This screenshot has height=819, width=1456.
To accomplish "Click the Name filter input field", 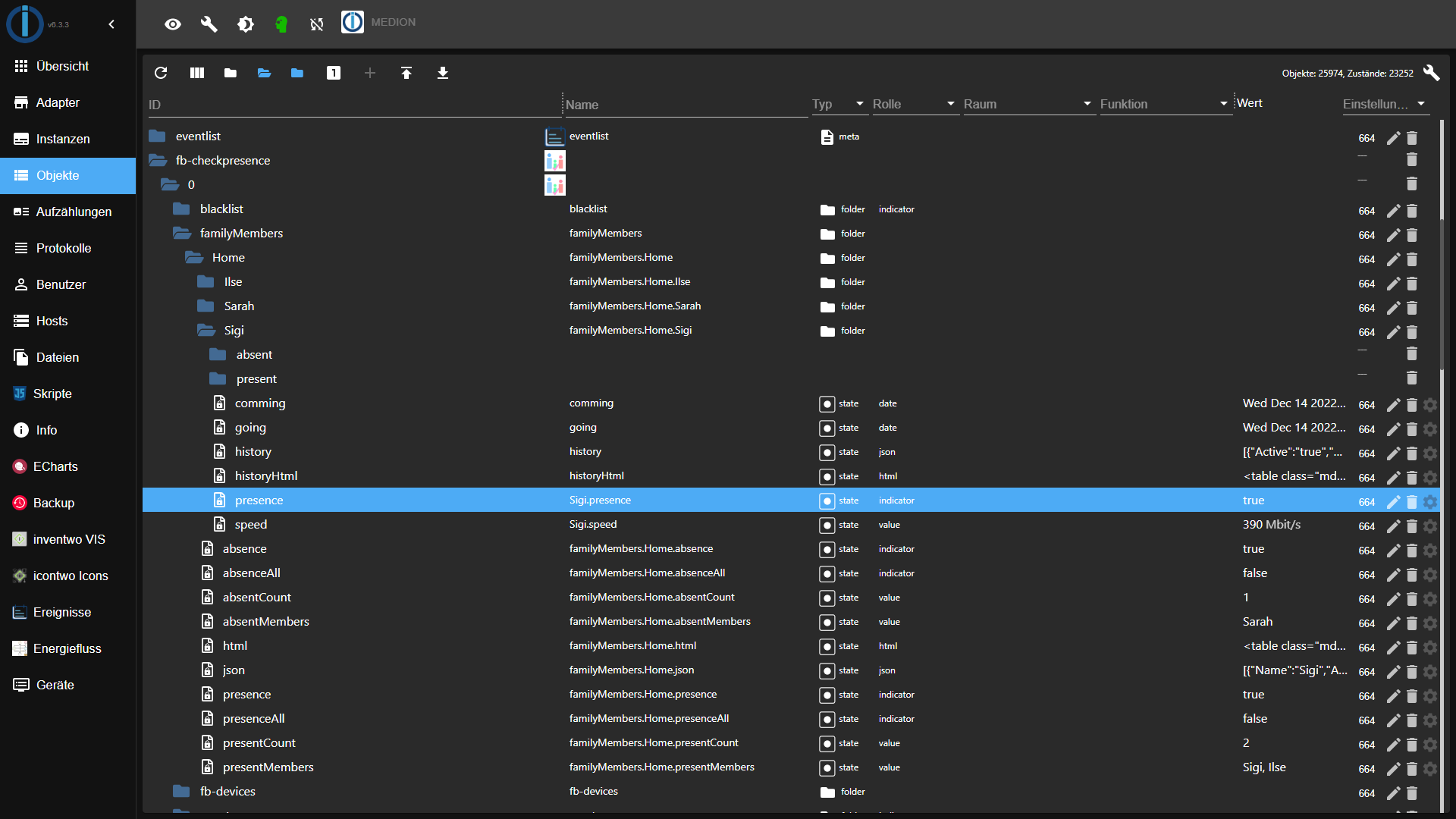I will [x=686, y=105].
